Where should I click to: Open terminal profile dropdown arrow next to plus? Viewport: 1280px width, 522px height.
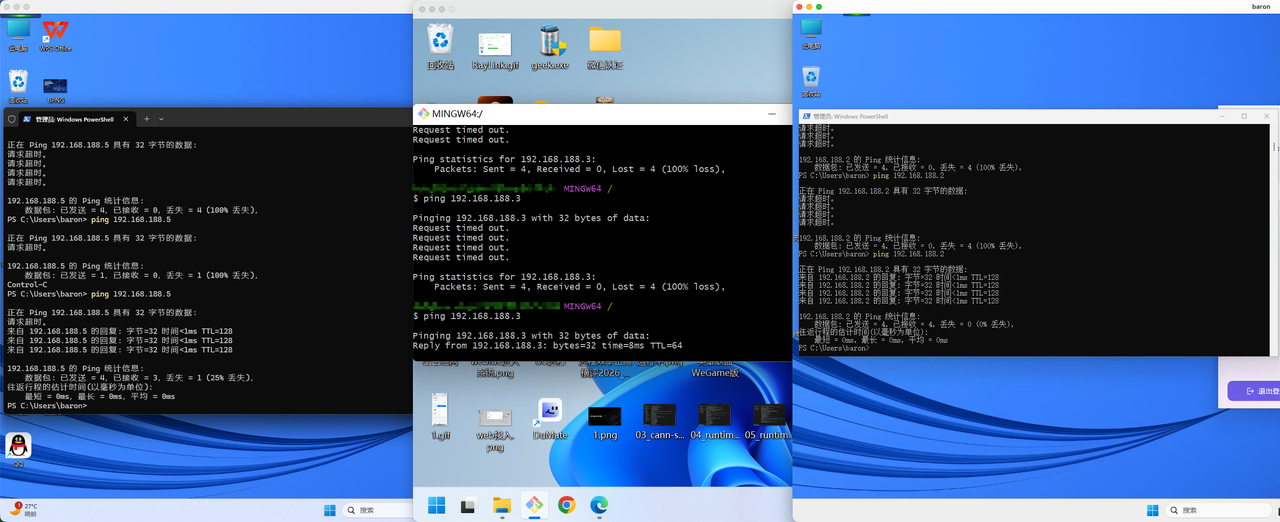coord(161,118)
